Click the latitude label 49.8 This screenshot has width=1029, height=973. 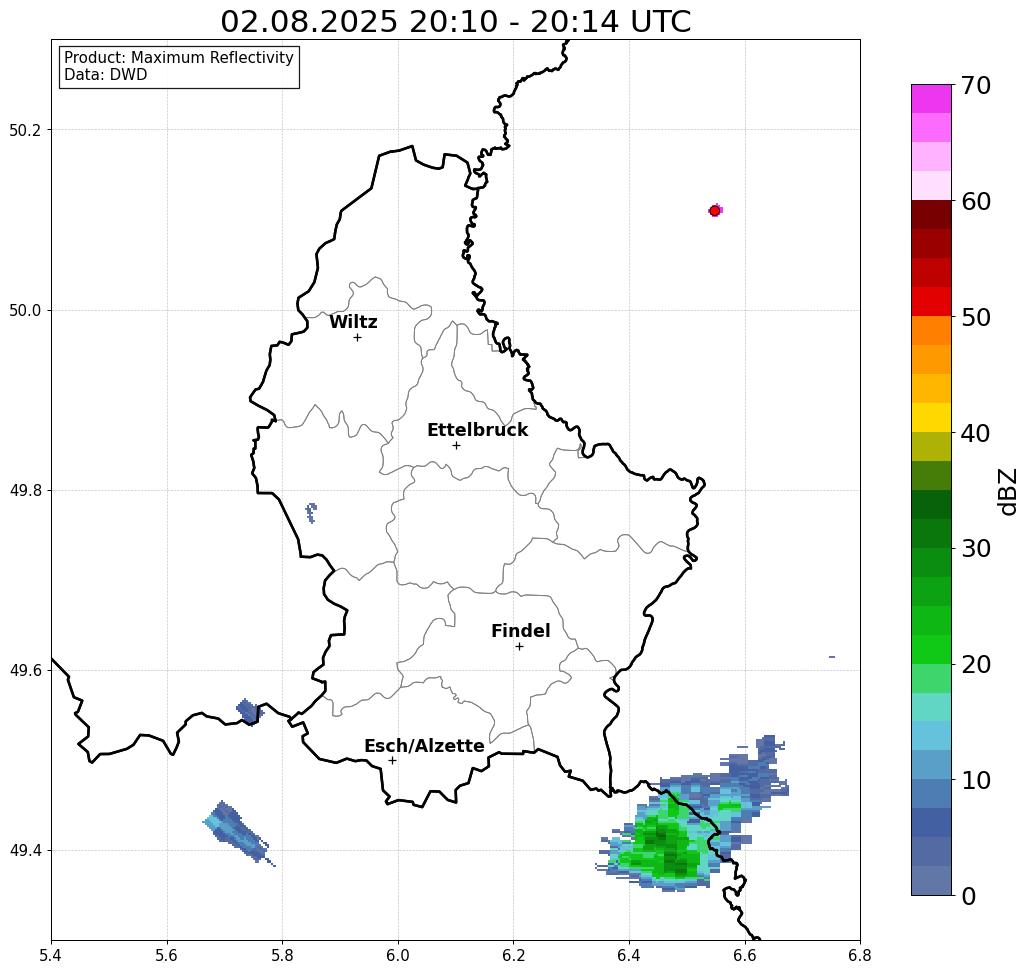25,490
